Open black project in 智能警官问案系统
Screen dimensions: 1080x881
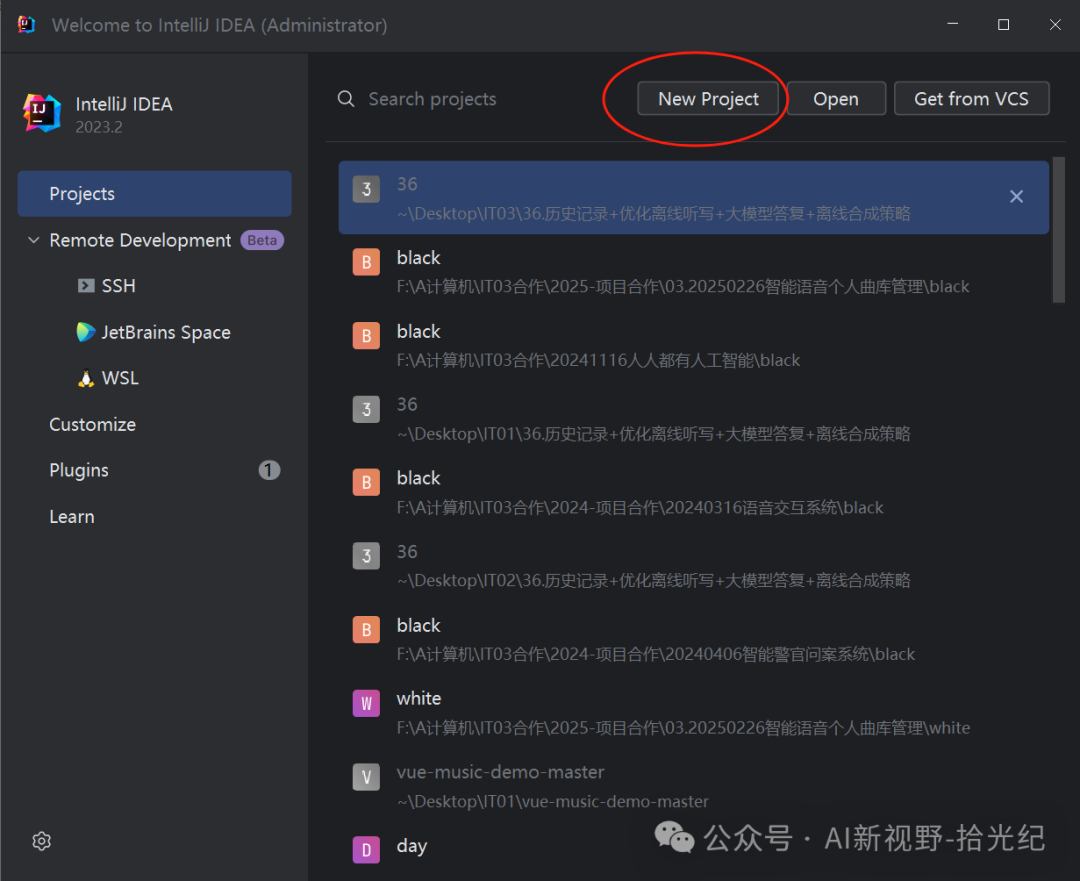coord(694,640)
